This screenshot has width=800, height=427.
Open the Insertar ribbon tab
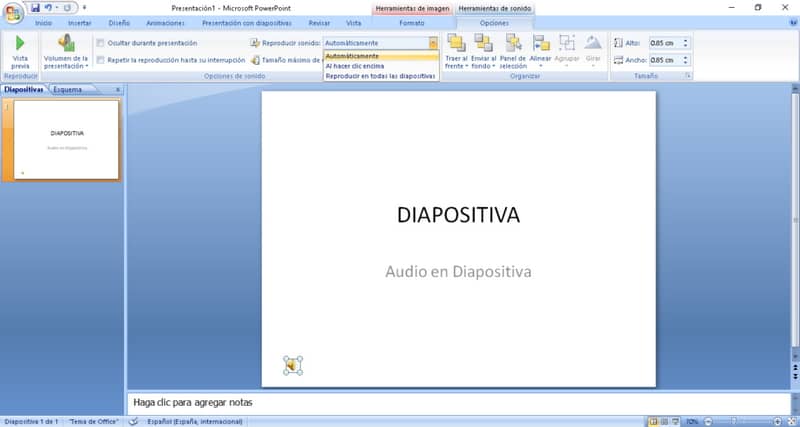click(x=79, y=22)
